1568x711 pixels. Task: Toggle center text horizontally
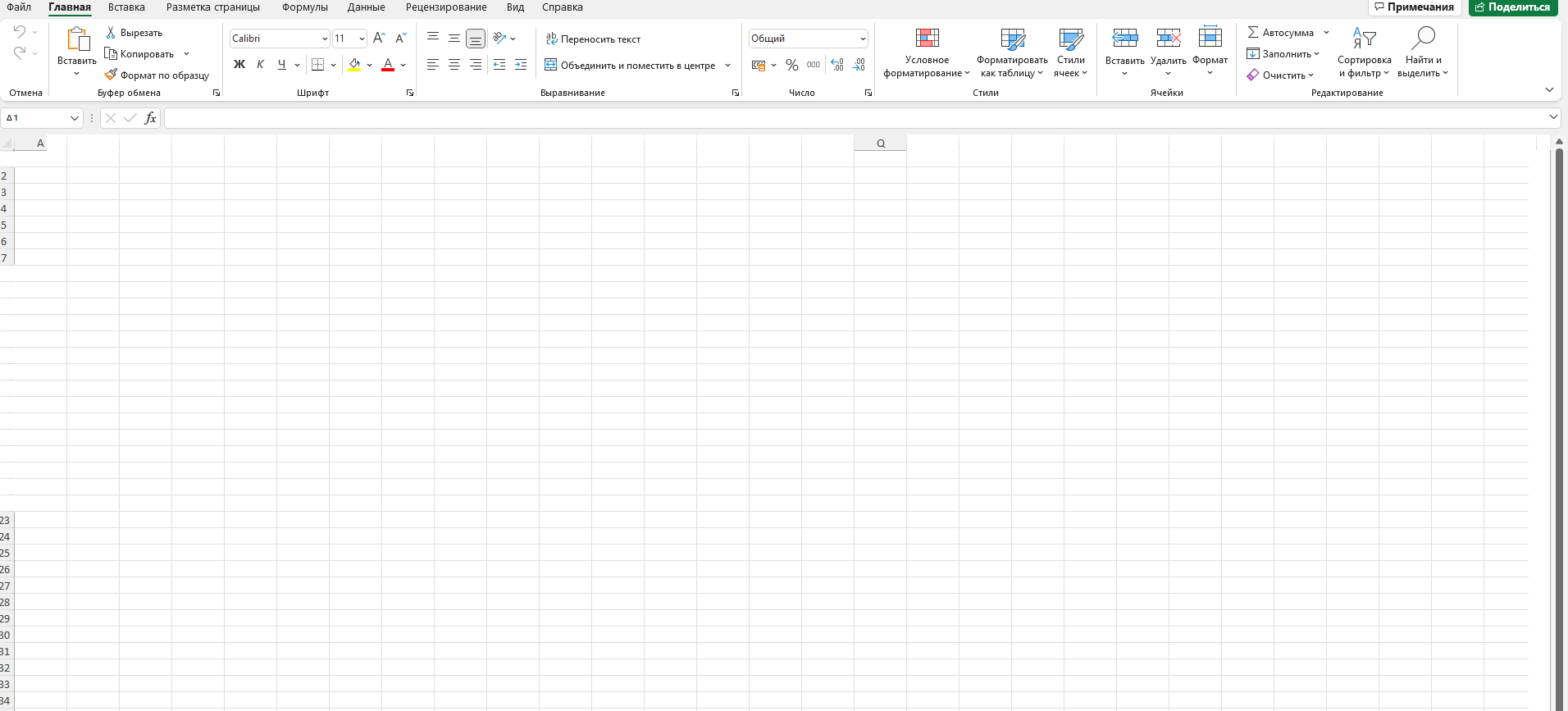[454, 65]
